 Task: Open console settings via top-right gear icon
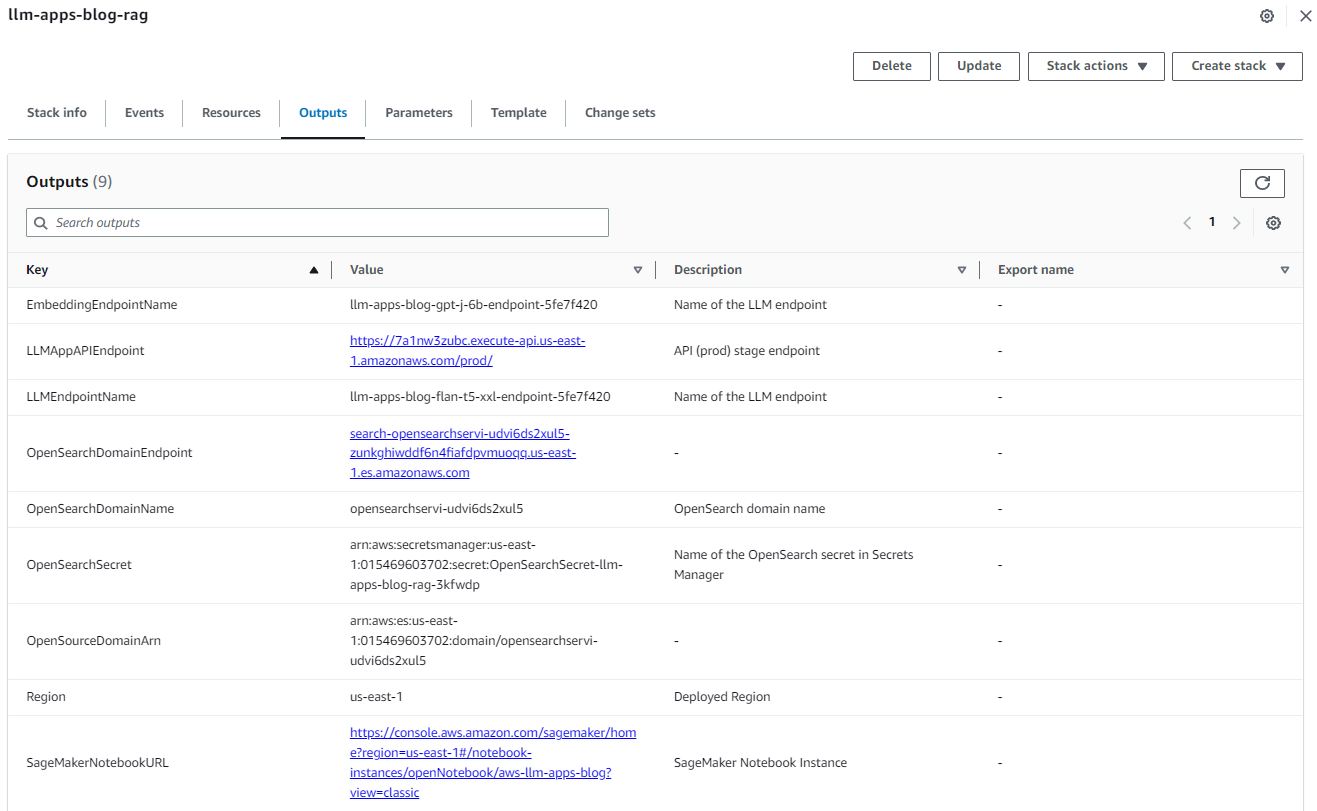(1267, 16)
